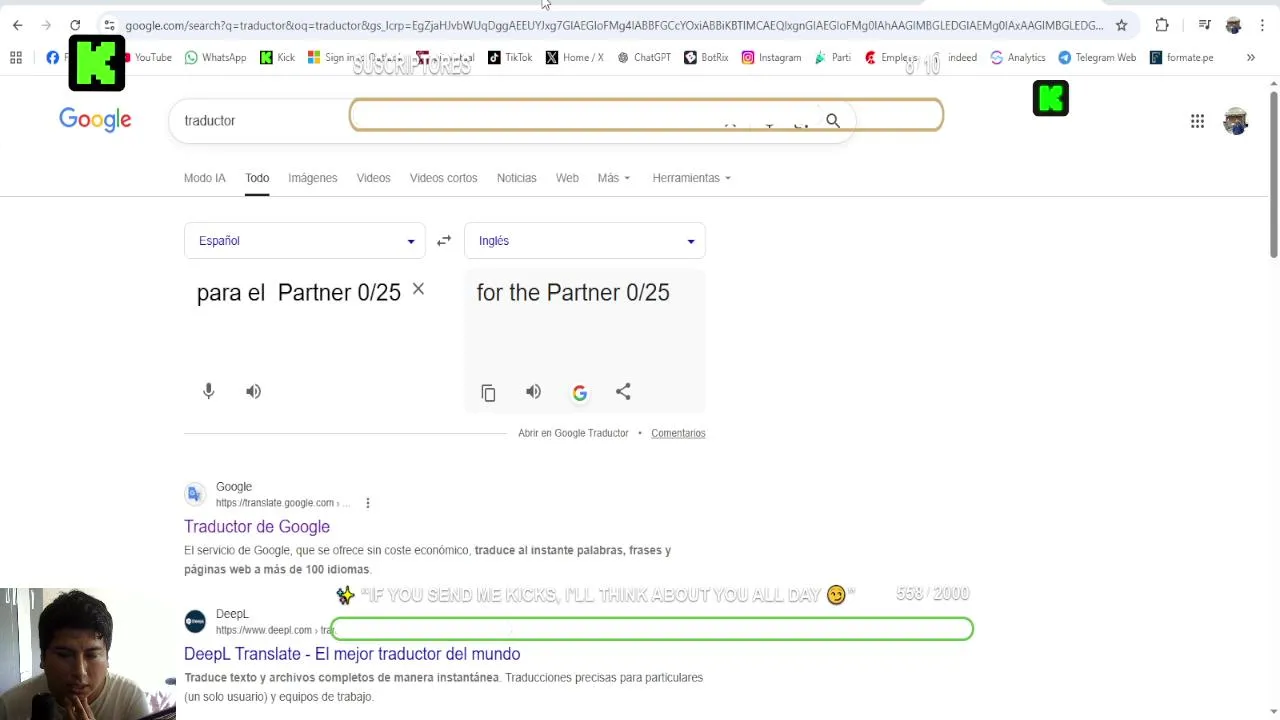The height and width of the screenshot is (720, 1280).
Task: Open the Kick bookmark
Action: click(x=277, y=58)
